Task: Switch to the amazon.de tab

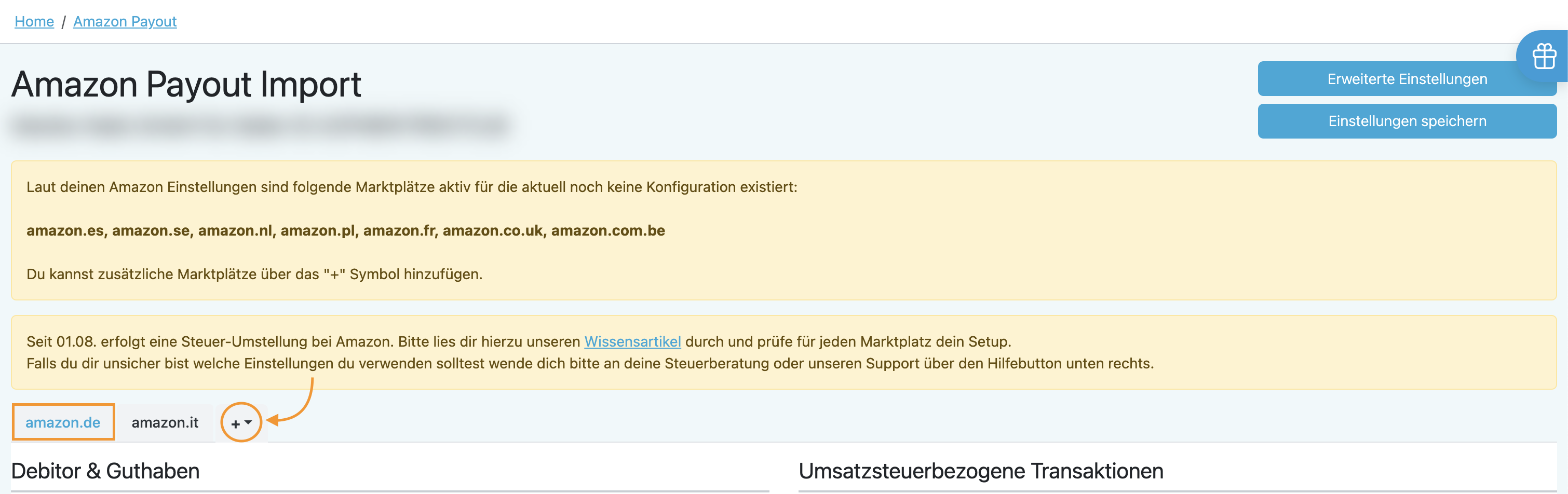Action: pyautogui.click(x=63, y=422)
